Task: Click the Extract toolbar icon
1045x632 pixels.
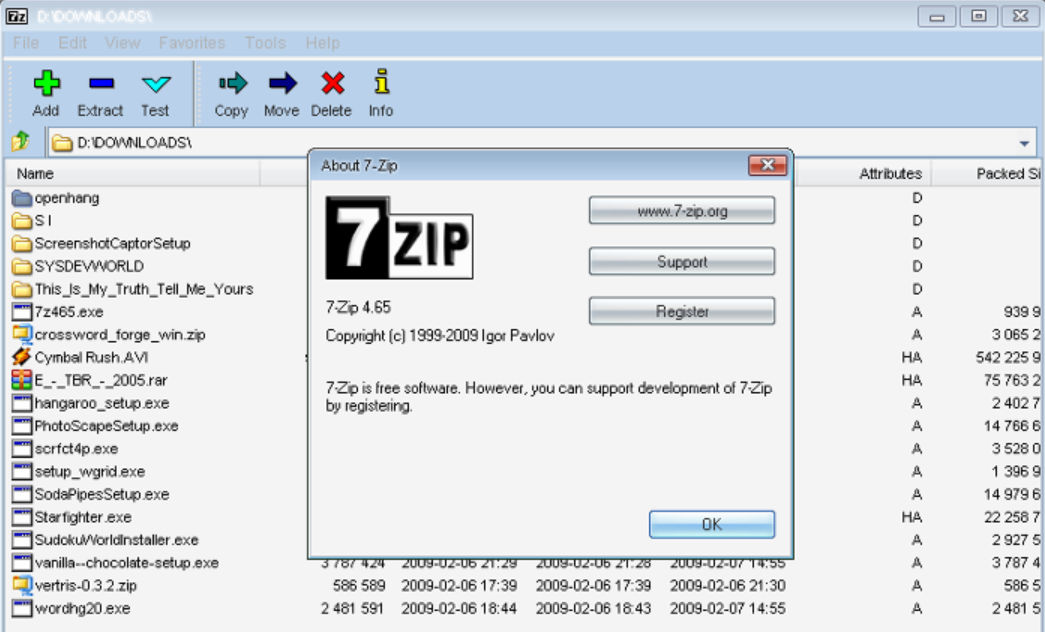Action: click(x=101, y=83)
